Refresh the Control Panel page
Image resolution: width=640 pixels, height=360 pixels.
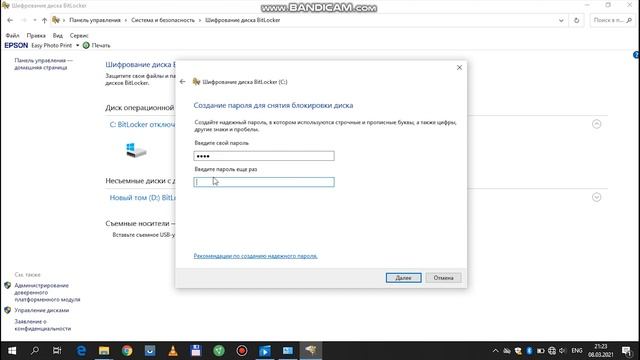click(576, 20)
